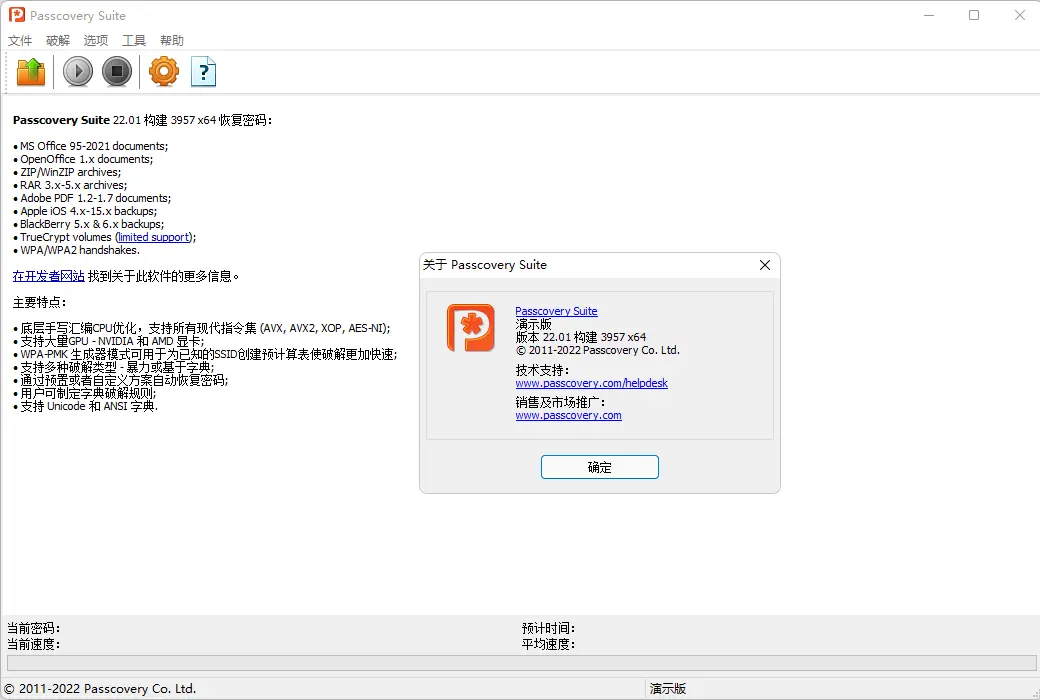Viewport: 1040px width, 700px height.
Task: Close the 关于 Passcovery Suite dialog
Action: pos(765,265)
